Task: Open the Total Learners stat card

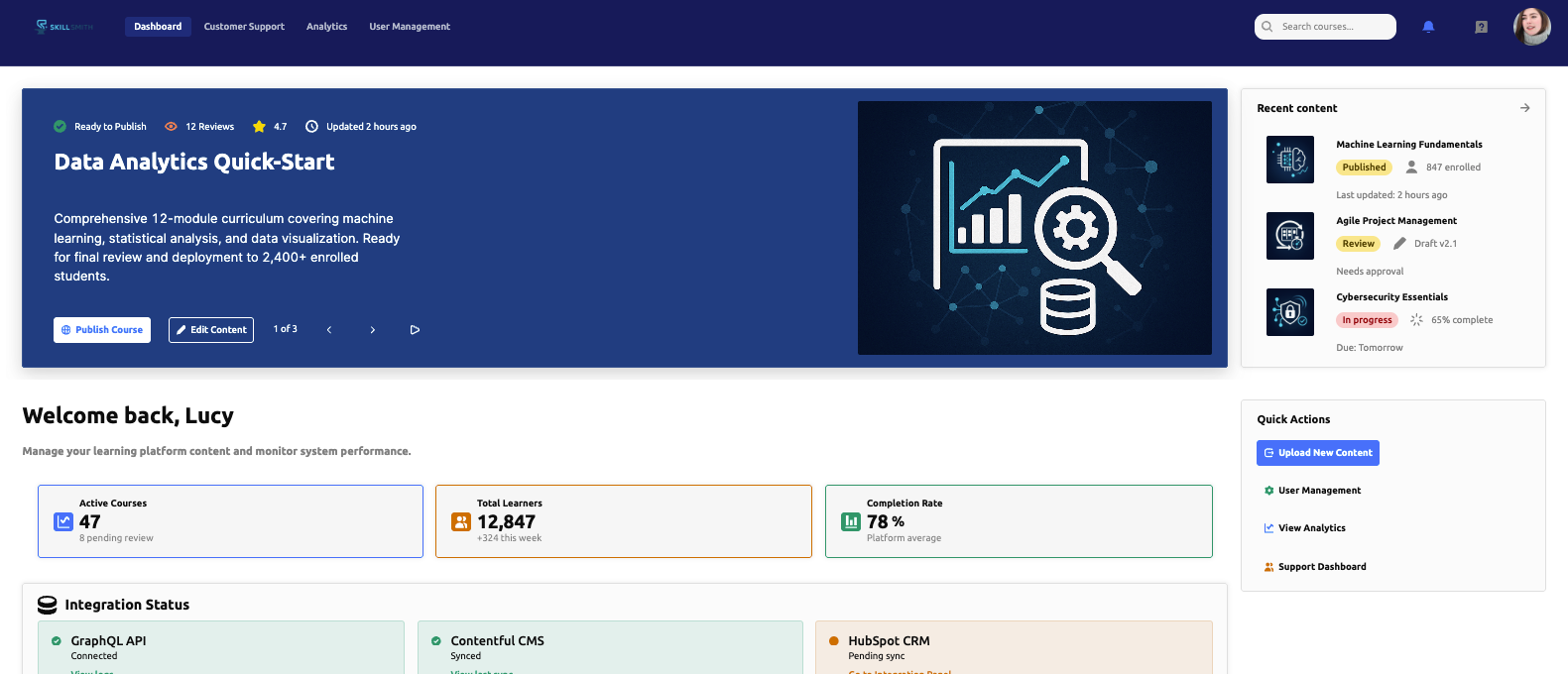Action: coord(624,521)
